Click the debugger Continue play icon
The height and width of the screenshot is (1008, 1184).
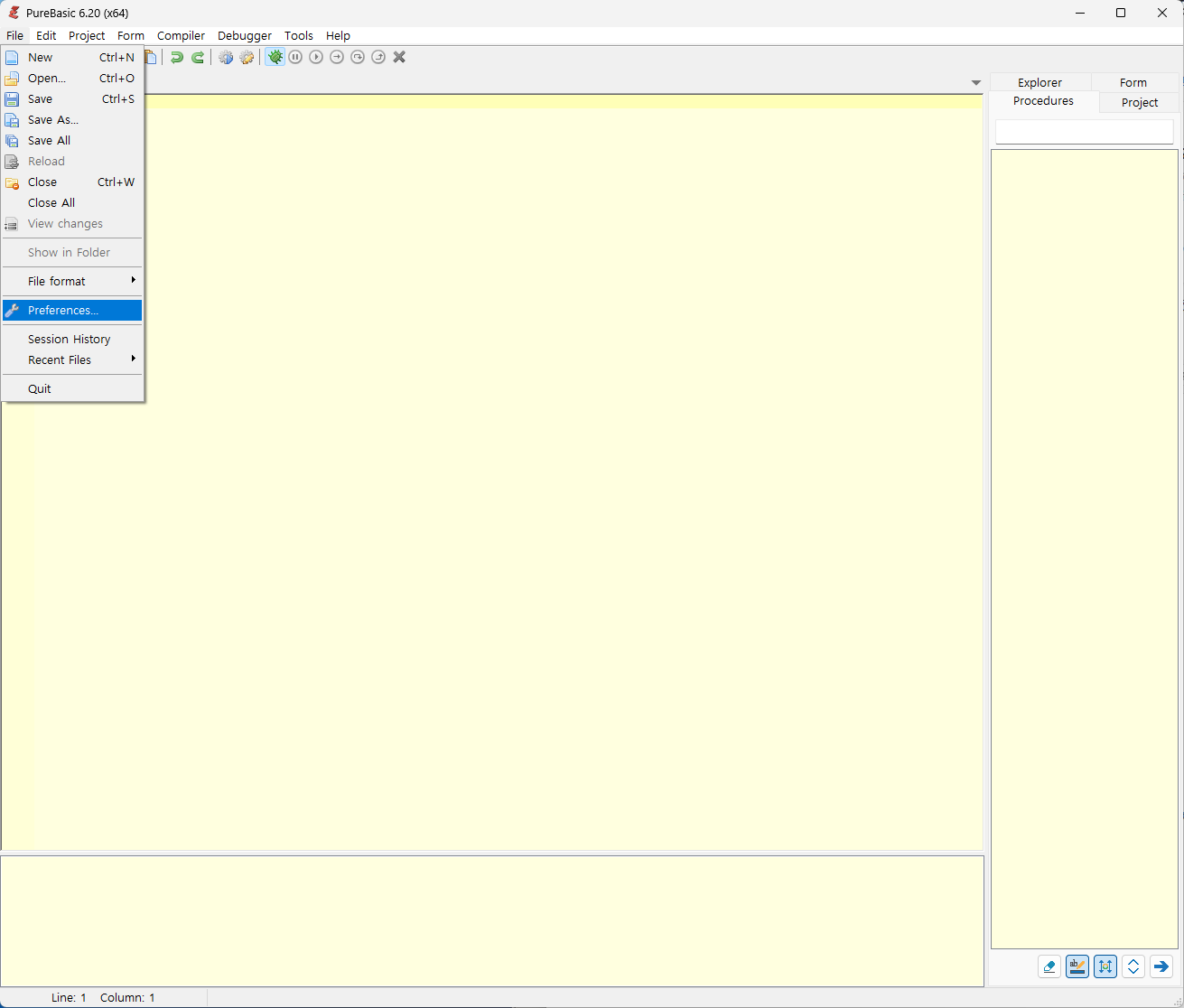(316, 57)
